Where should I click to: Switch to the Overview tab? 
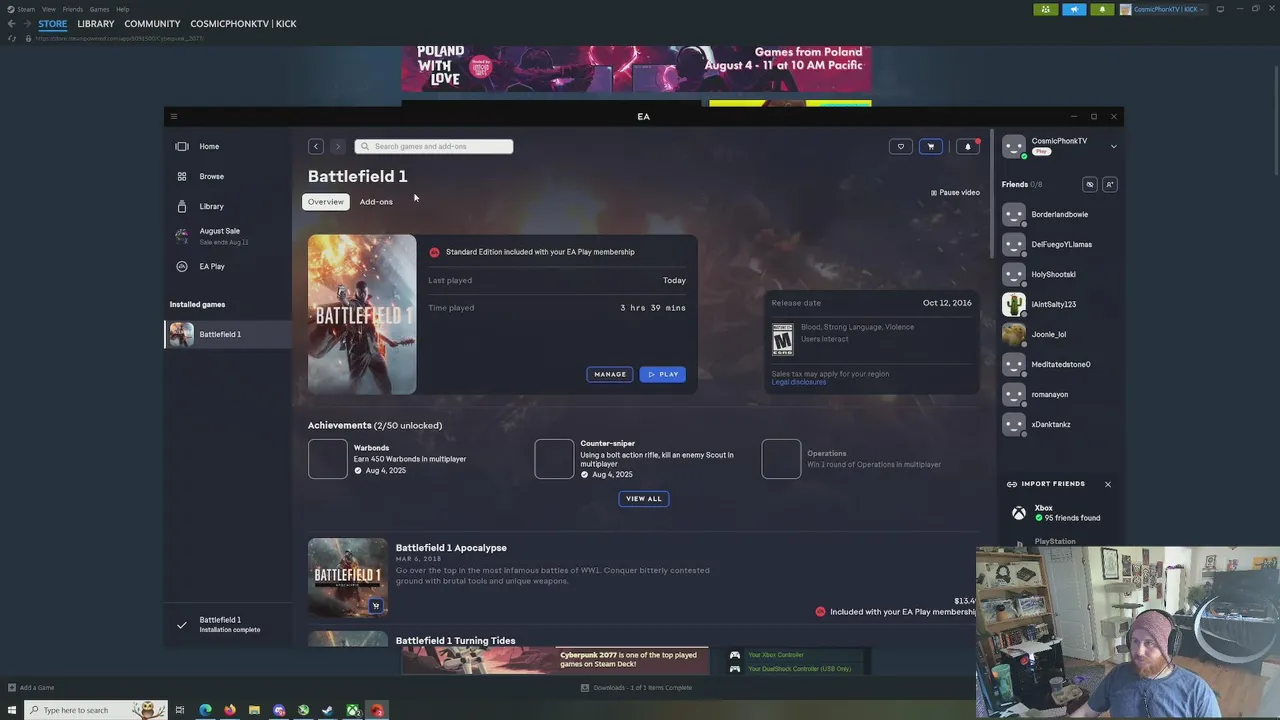tap(325, 202)
